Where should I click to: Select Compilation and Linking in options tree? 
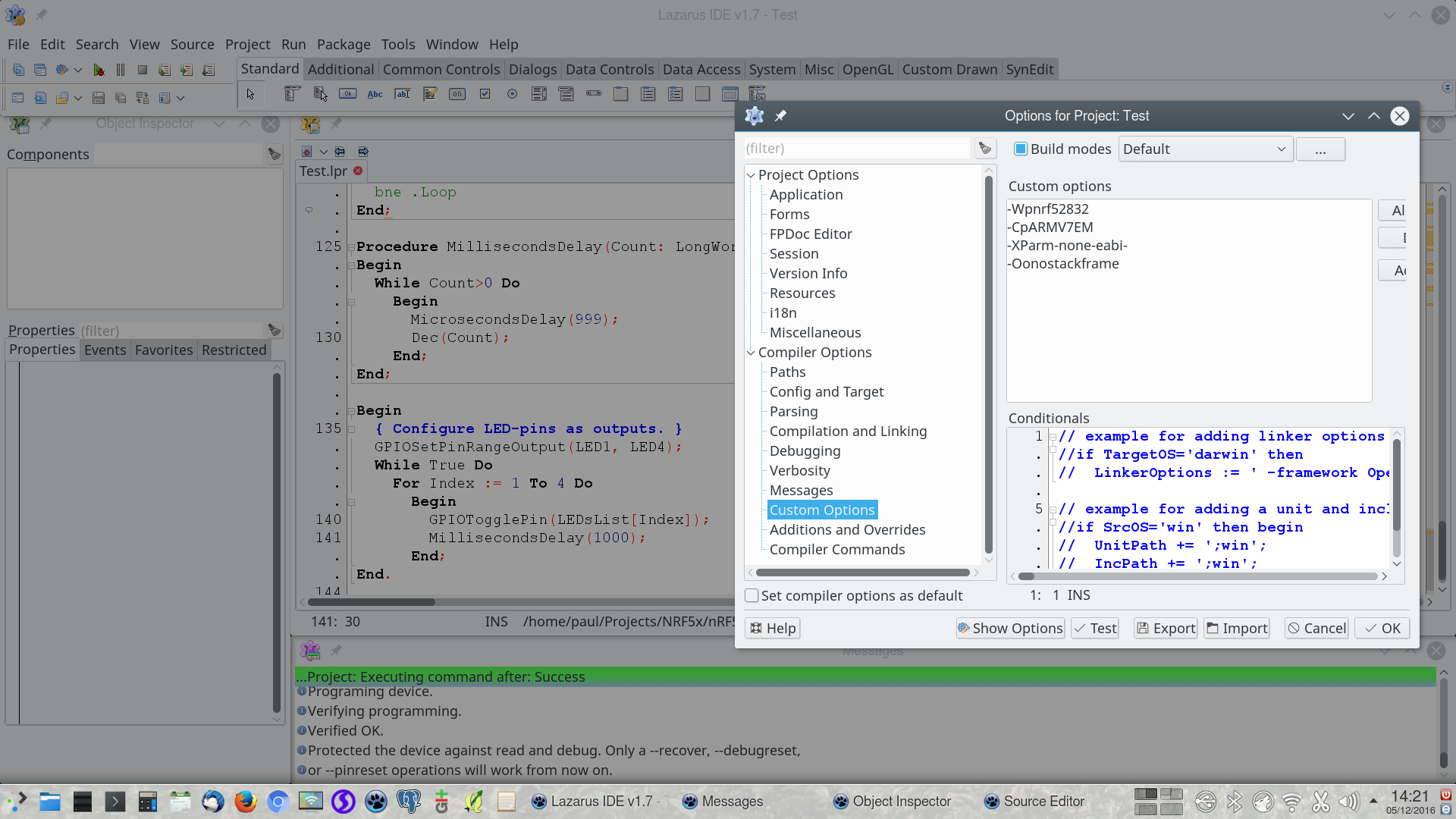(x=848, y=431)
